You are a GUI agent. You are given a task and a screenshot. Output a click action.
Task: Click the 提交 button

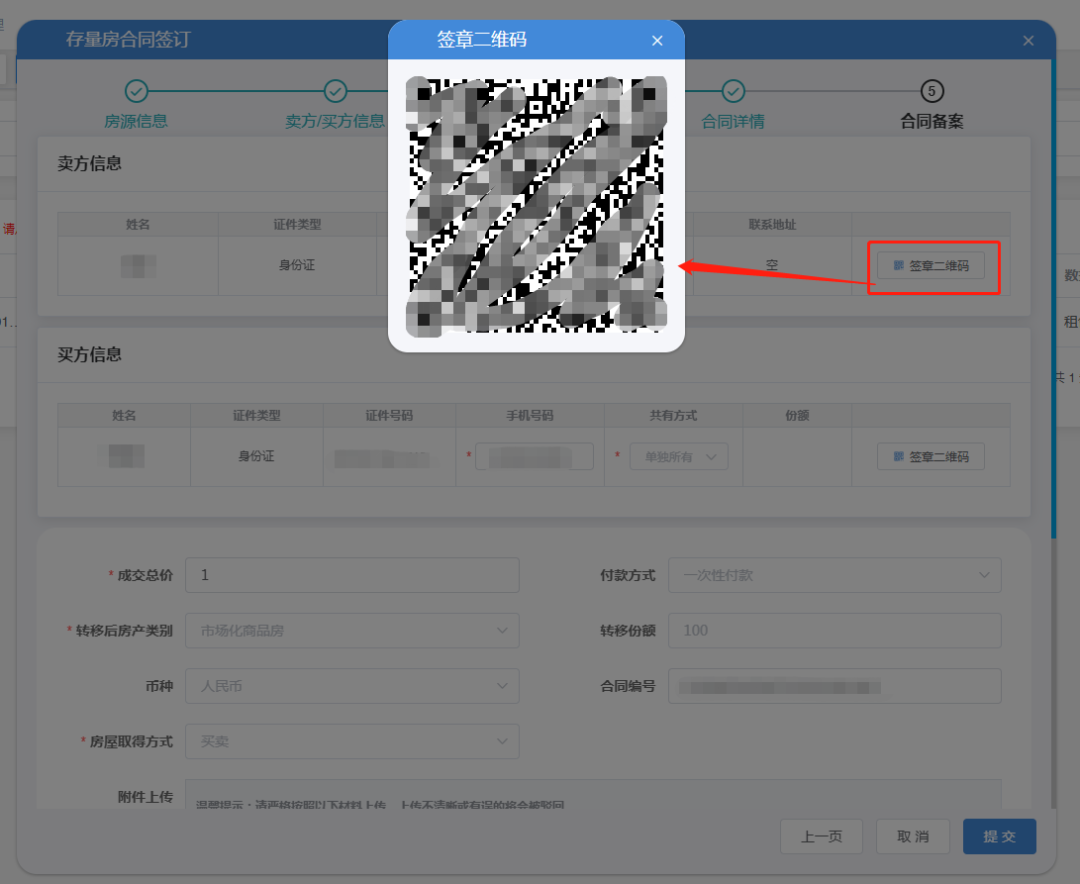click(x=999, y=836)
